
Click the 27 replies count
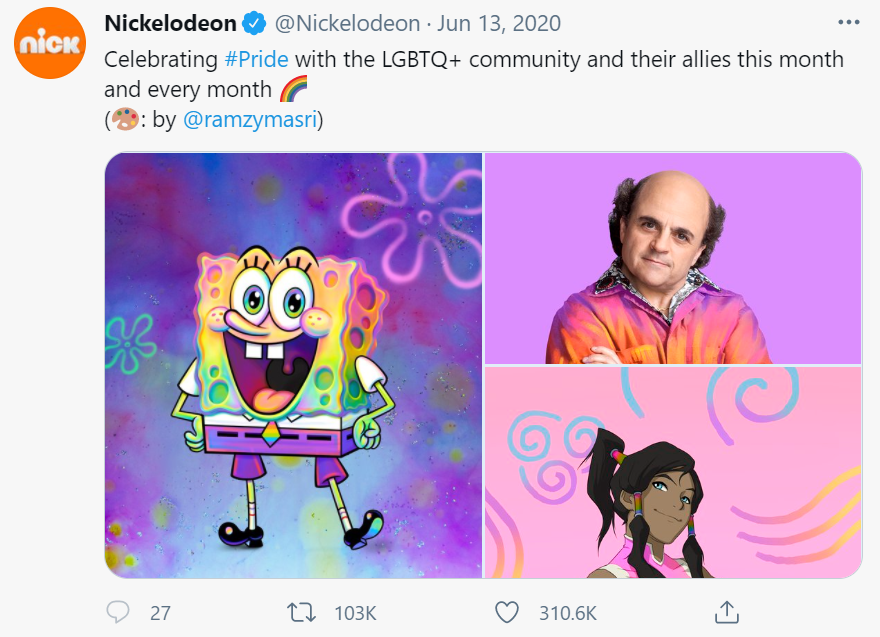(160, 612)
